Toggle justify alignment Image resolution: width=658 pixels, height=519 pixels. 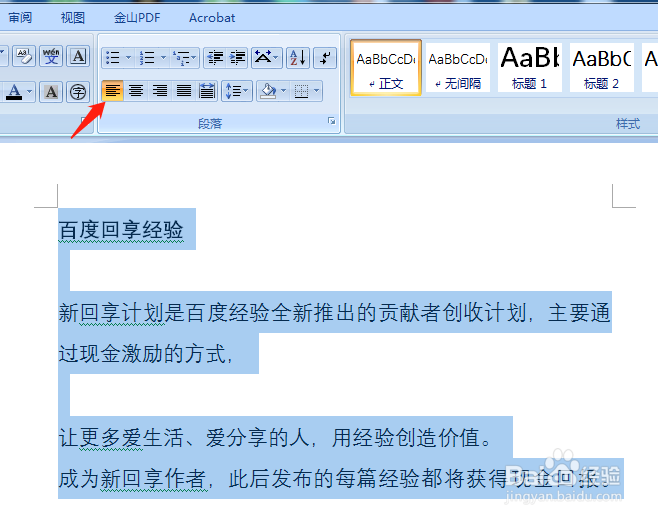coord(184,91)
